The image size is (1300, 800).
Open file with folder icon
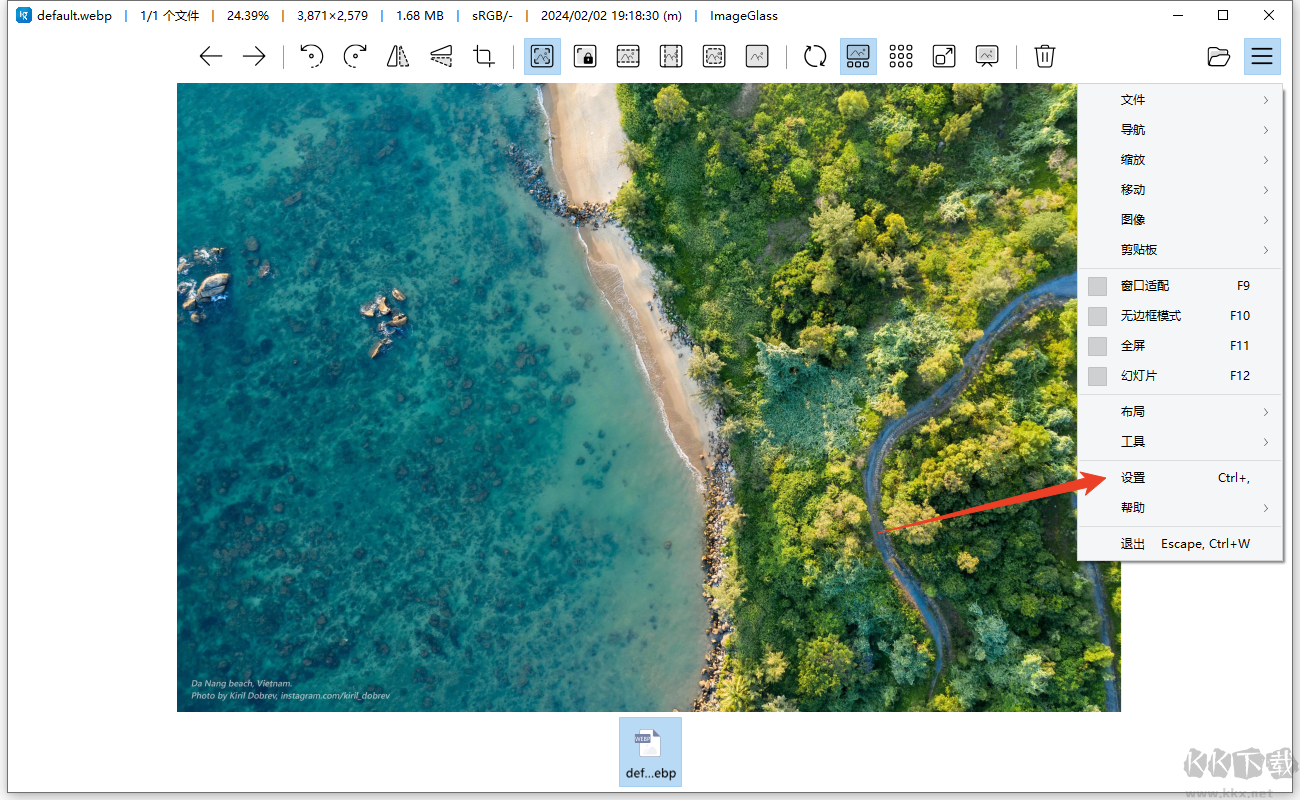point(1218,56)
